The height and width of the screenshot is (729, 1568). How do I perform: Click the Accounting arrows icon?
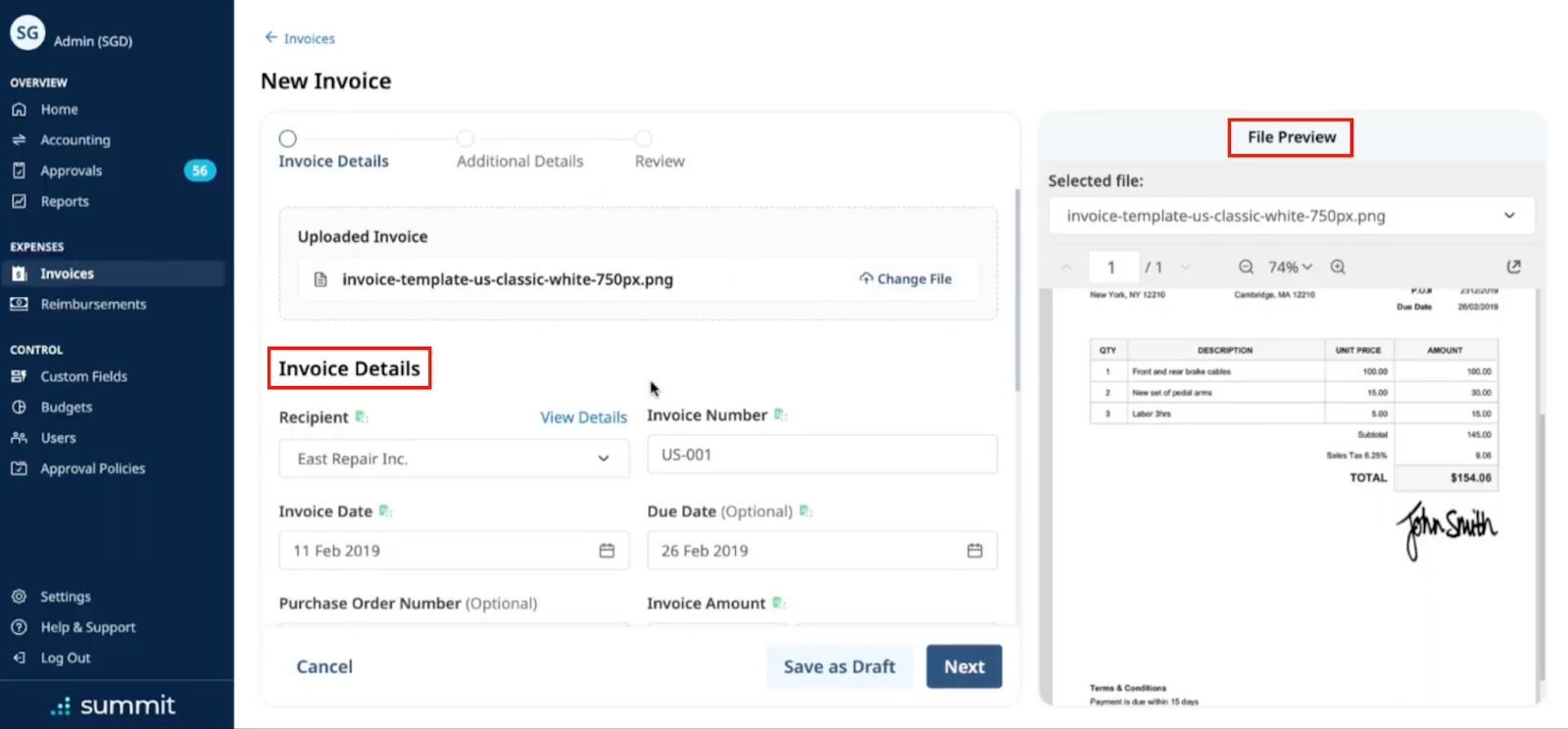click(19, 140)
